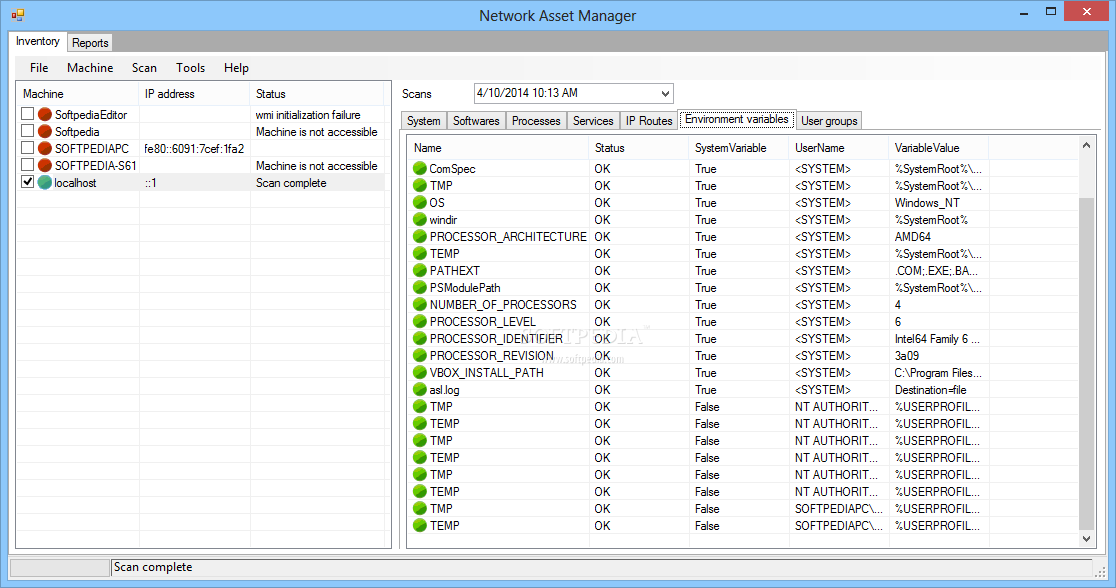Click the green icon beside asl.log
This screenshot has width=1116, height=588.
point(419,389)
